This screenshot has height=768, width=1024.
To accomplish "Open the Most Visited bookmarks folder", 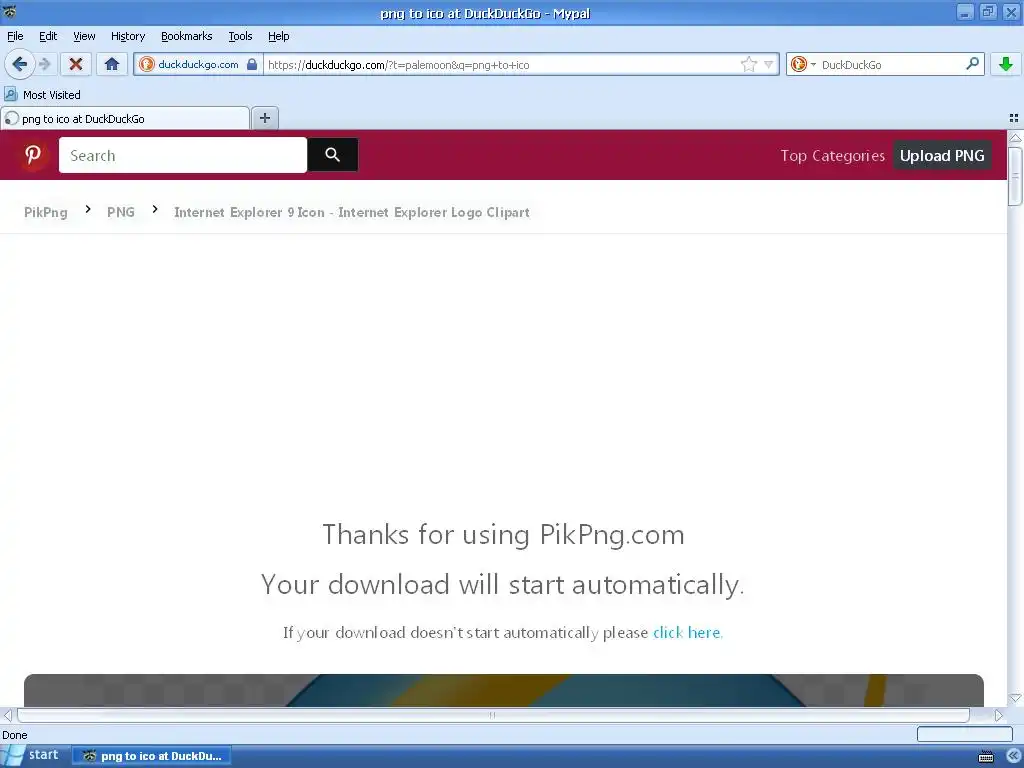I will [42, 95].
